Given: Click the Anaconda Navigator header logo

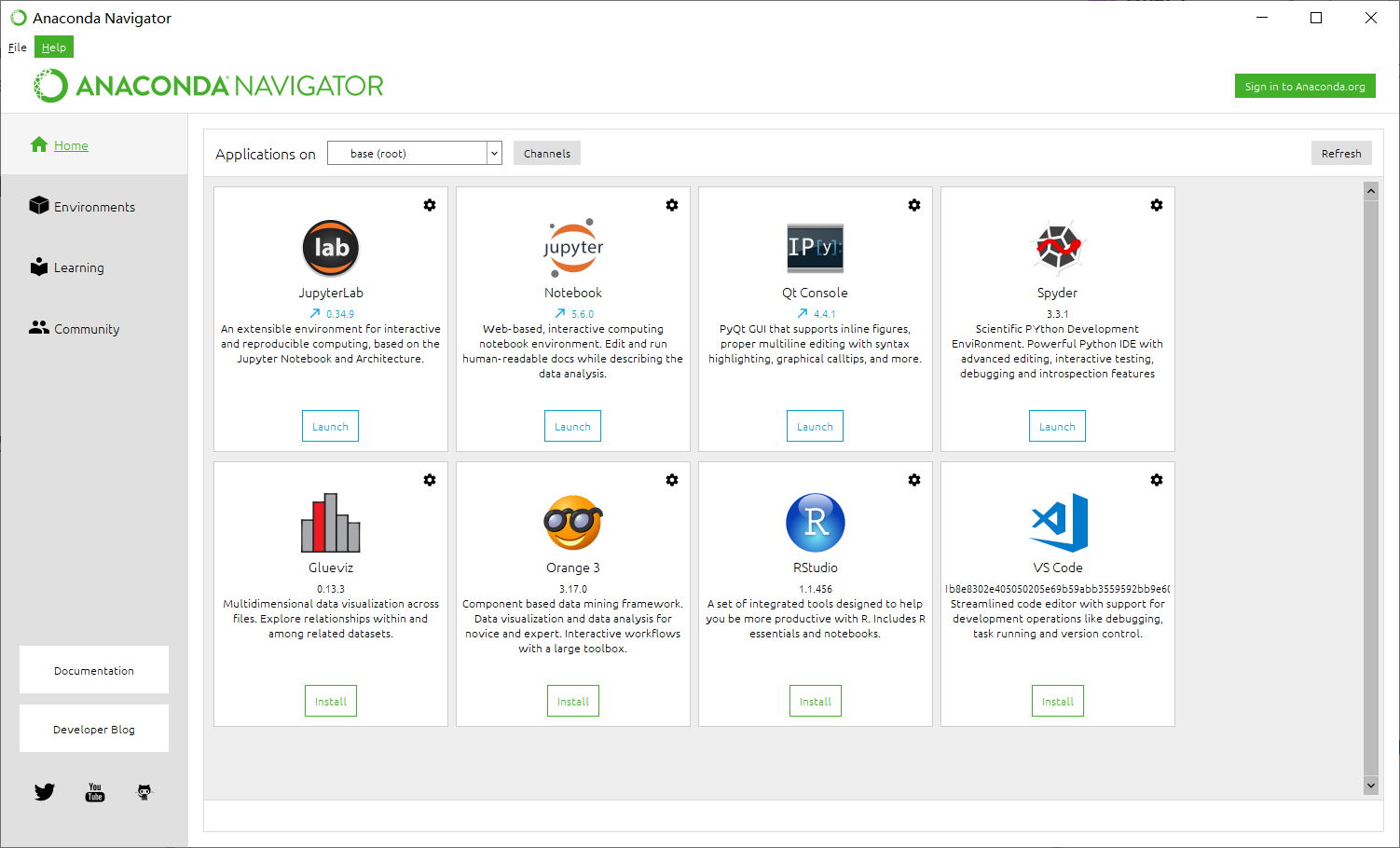Looking at the screenshot, I should (x=209, y=86).
